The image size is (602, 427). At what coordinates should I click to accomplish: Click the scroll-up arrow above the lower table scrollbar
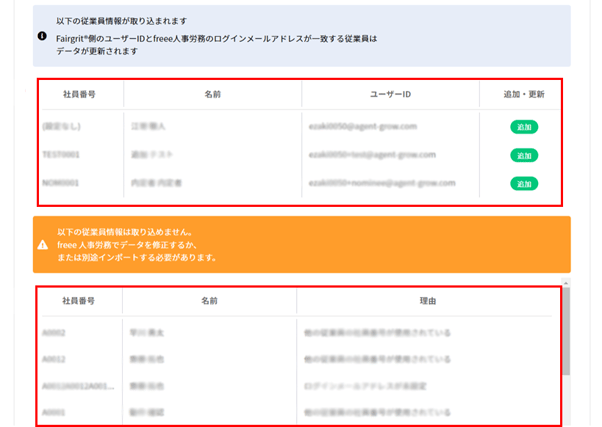[x=566, y=283]
